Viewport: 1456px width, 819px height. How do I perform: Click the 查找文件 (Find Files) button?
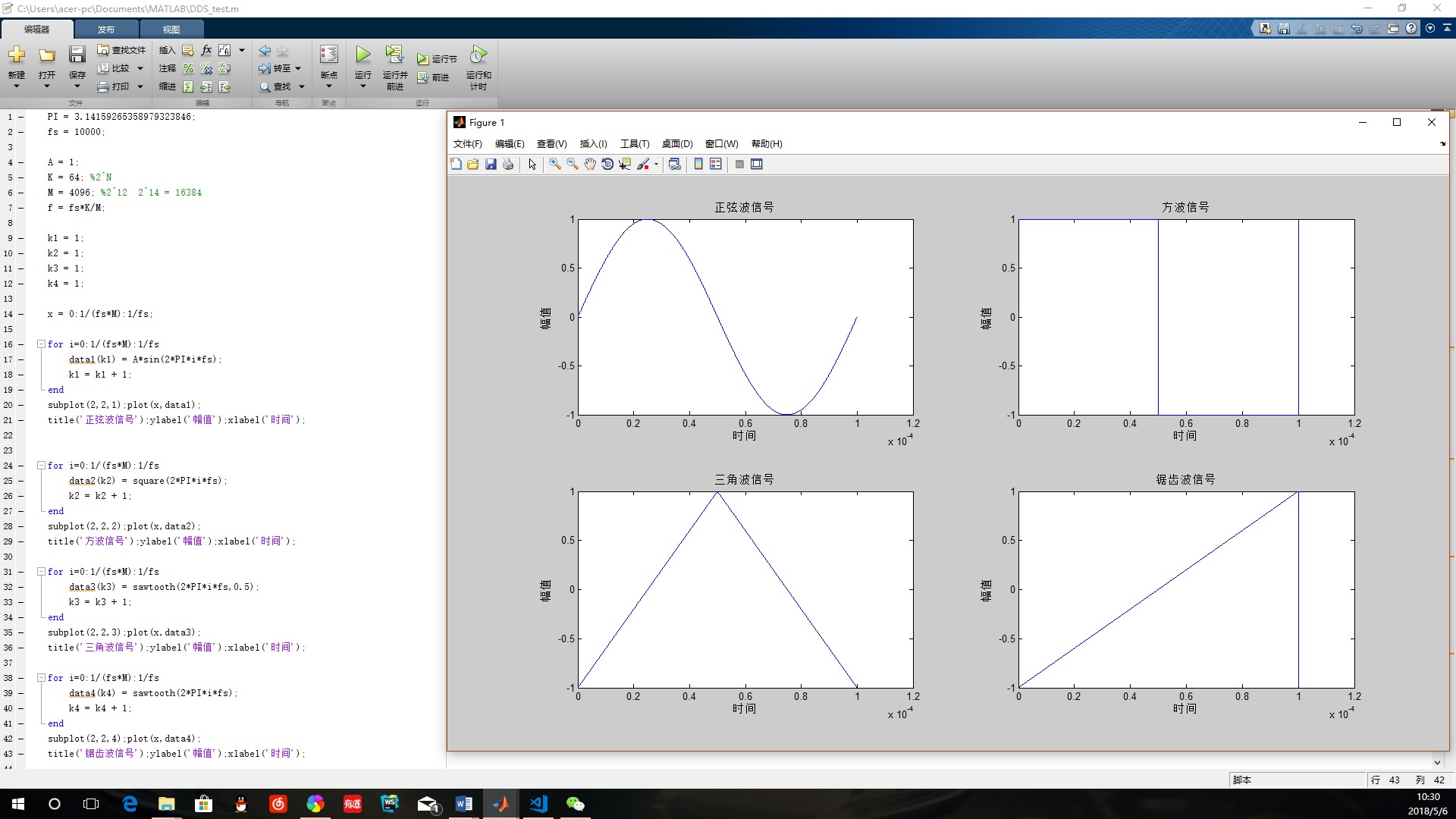121,50
